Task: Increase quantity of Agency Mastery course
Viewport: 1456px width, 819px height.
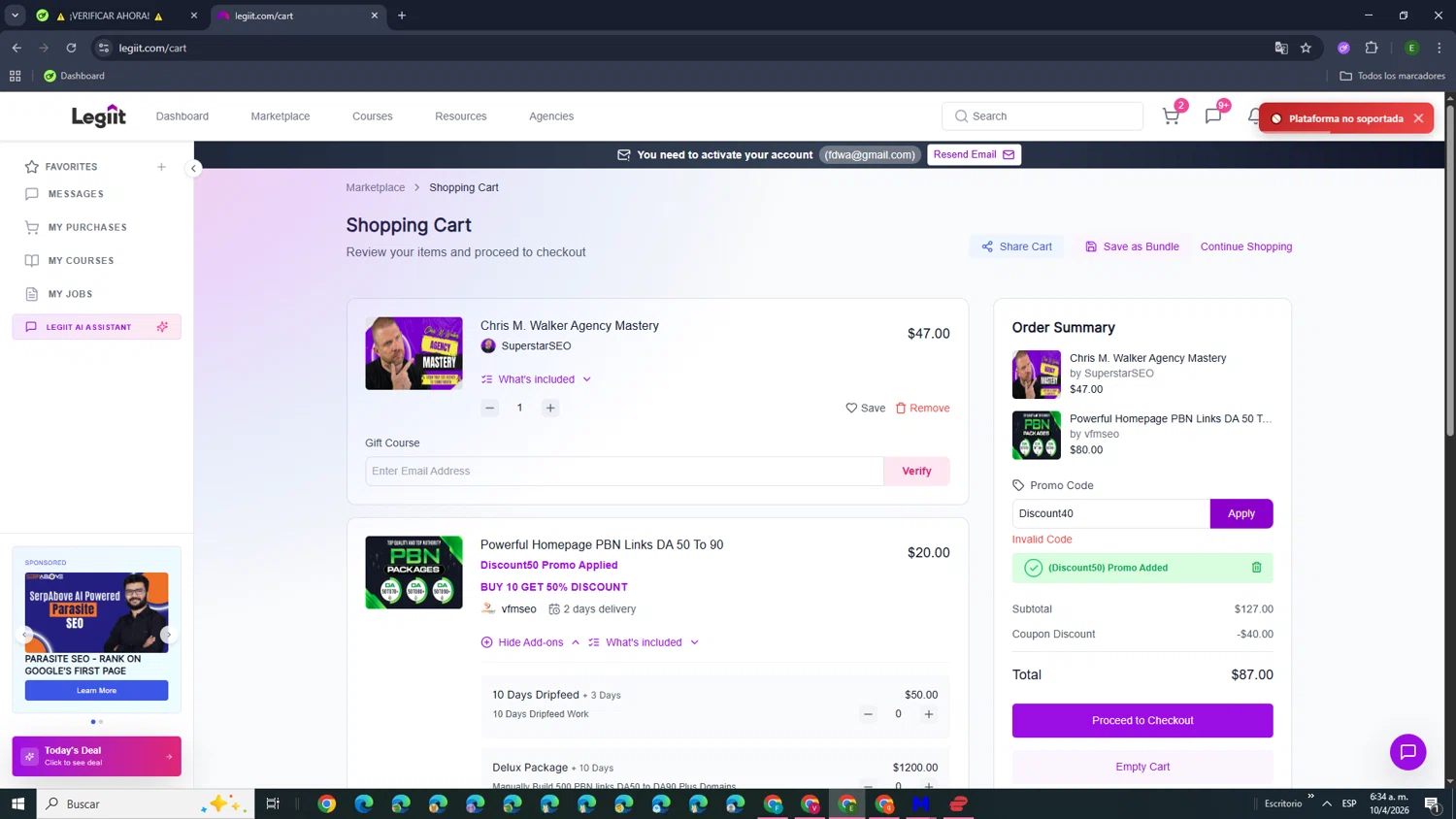Action: (550, 408)
